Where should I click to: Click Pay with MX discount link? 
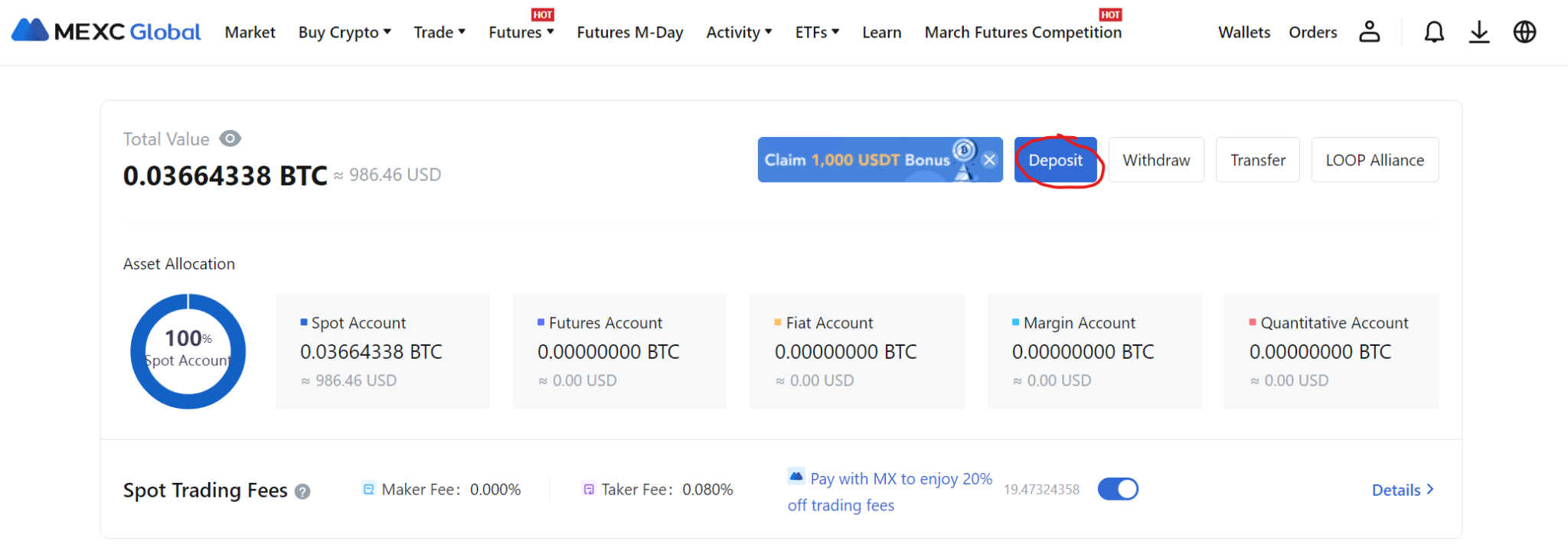(x=890, y=491)
